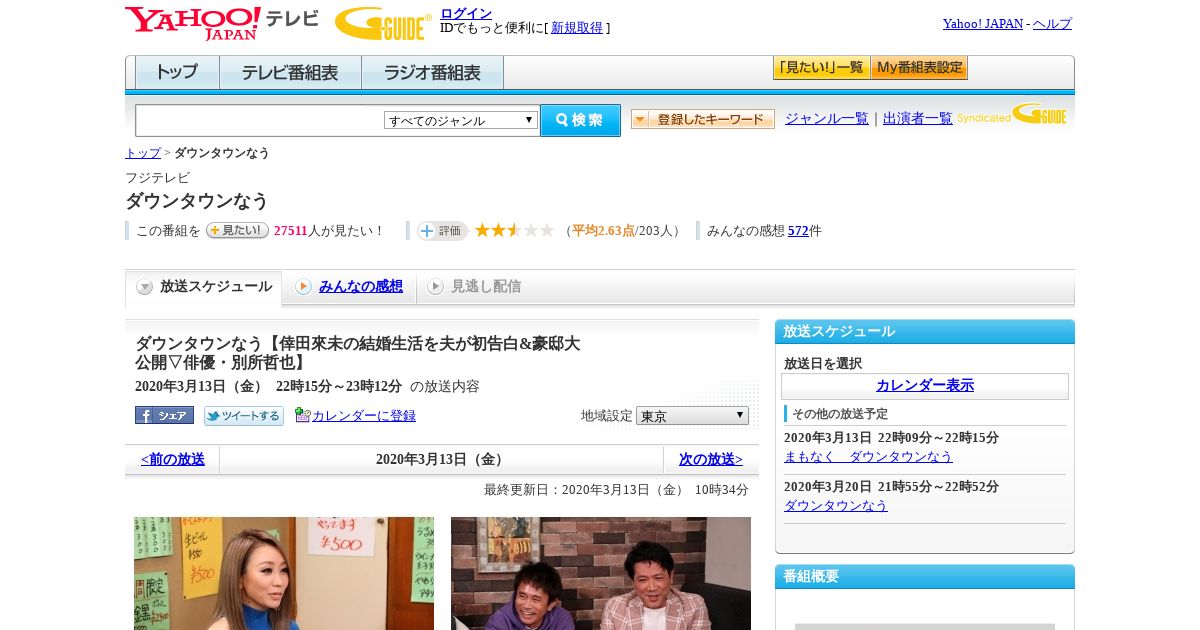Screen dimensions: 1200x630
Task: Click the star rating display
Action: (x=514, y=230)
